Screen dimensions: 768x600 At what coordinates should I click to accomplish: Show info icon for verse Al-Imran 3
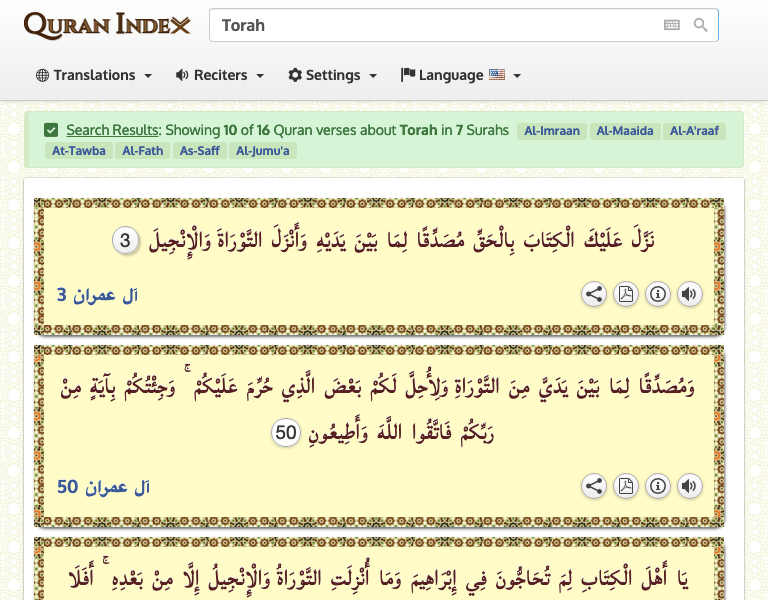click(658, 294)
